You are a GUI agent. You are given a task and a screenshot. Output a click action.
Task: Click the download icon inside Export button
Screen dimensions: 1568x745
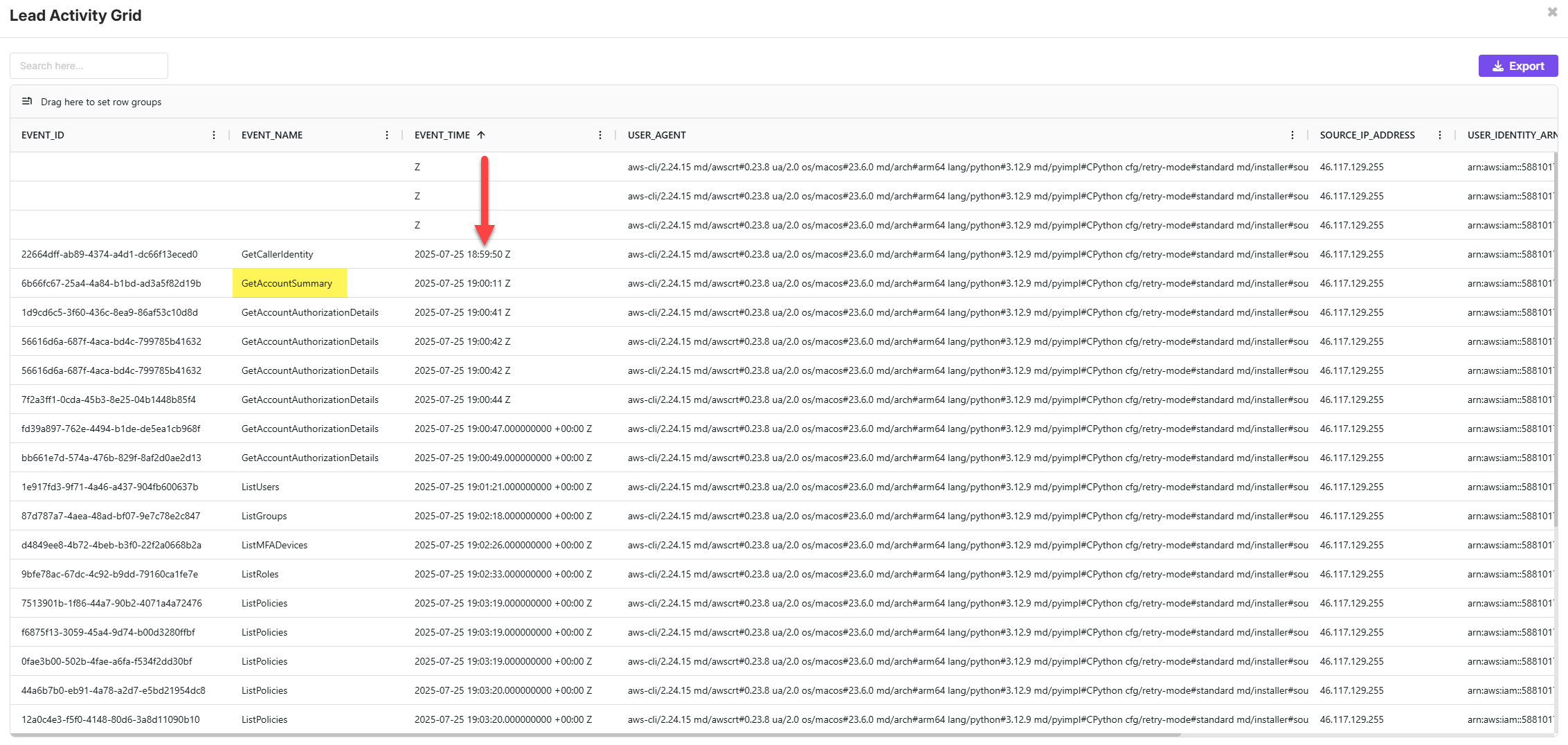click(1497, 66)
